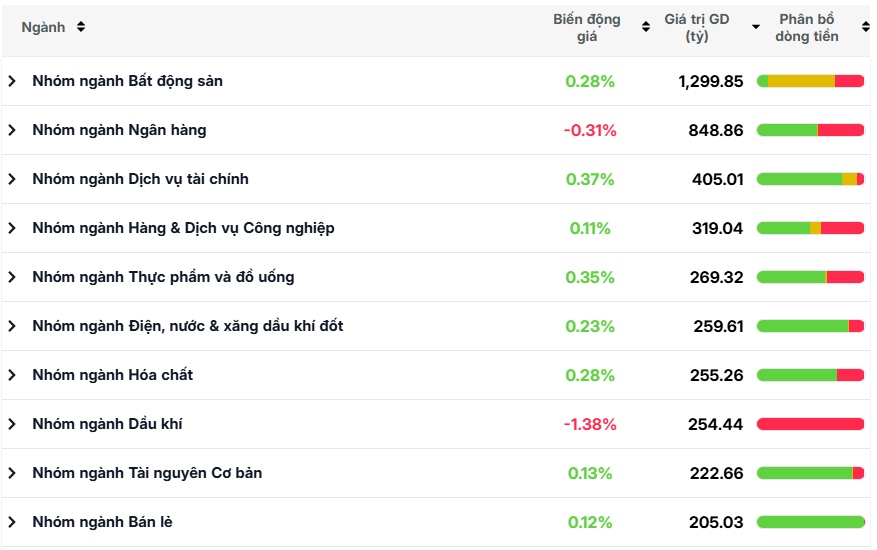877x550 pixels.
Task: Click the -0.31% price change
Action: click(590, 130)
